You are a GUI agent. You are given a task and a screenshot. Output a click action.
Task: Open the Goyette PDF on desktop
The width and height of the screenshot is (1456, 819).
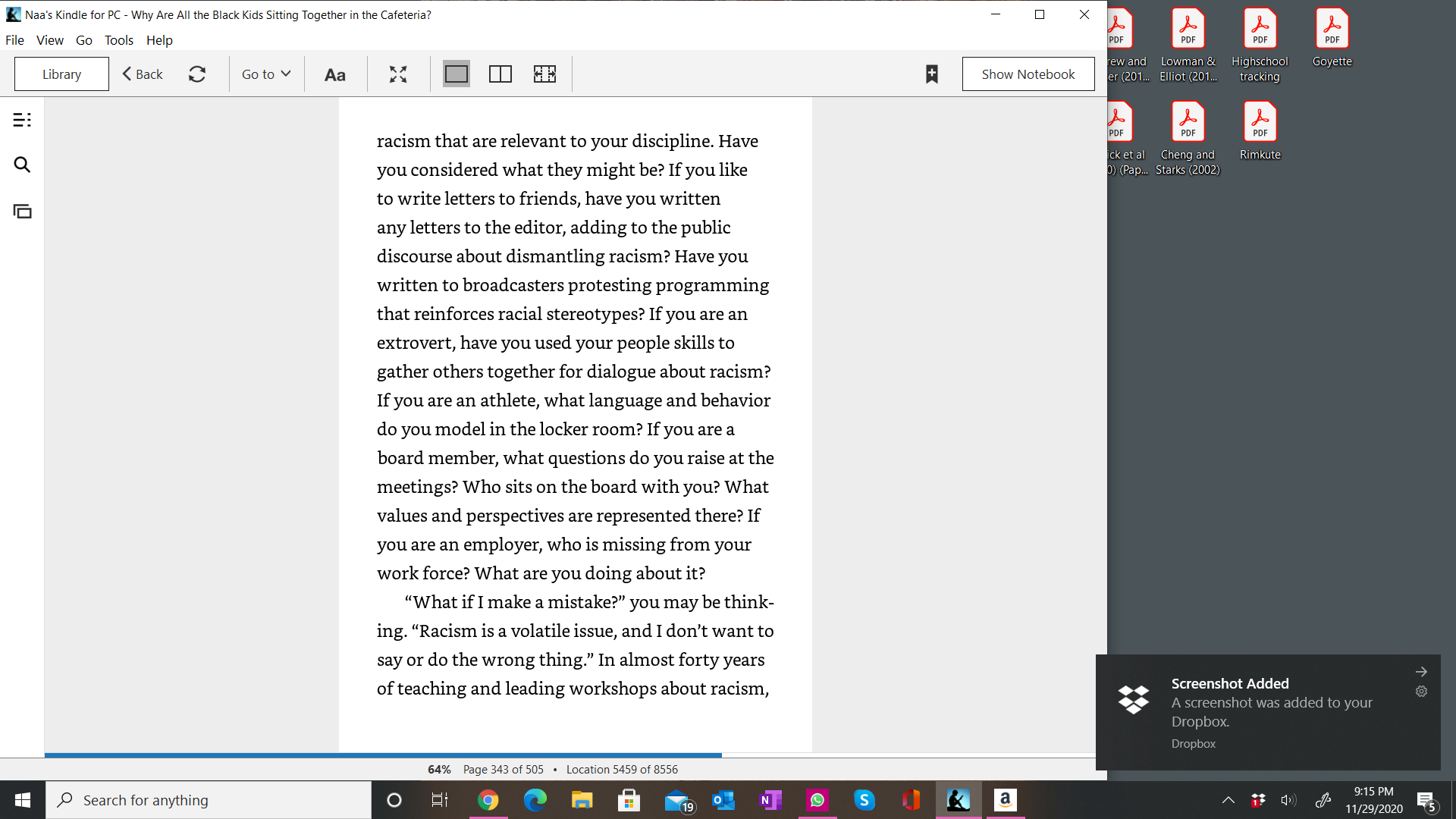click(x=1332, y=38)
